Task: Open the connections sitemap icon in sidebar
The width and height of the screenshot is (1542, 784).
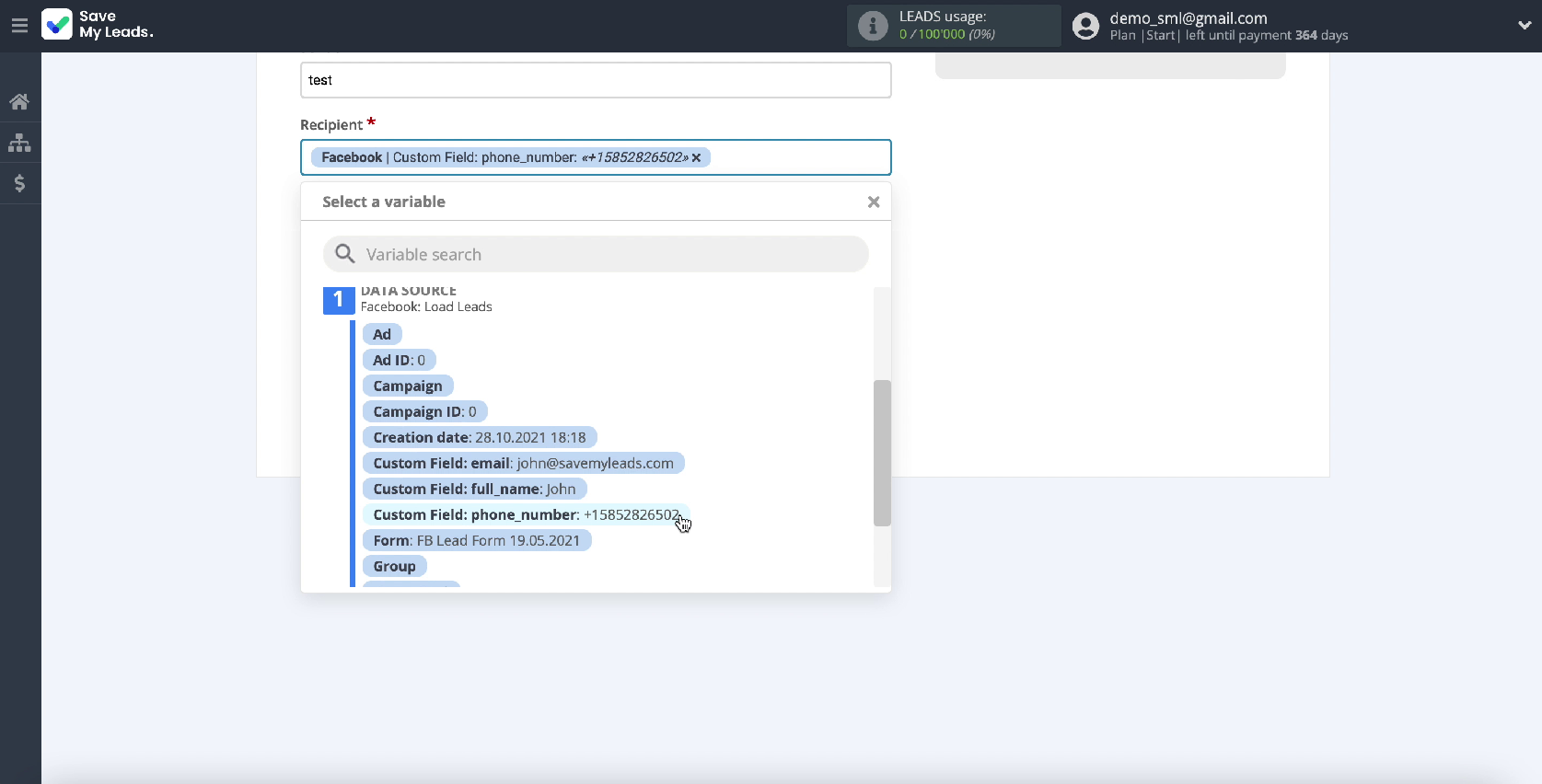Action: (19, 143)
